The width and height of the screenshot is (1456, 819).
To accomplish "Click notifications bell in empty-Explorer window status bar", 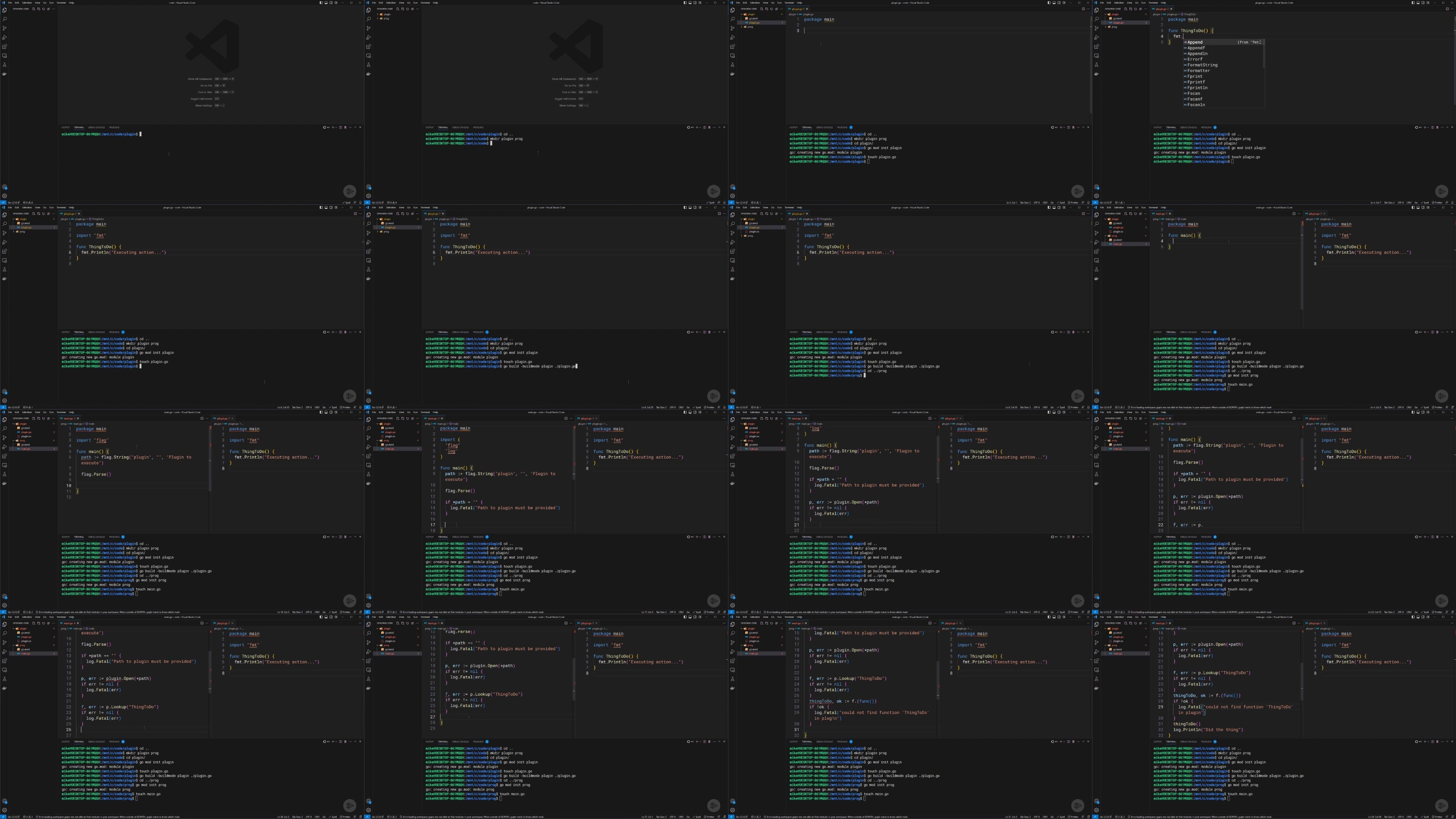I will coord(361,202).
